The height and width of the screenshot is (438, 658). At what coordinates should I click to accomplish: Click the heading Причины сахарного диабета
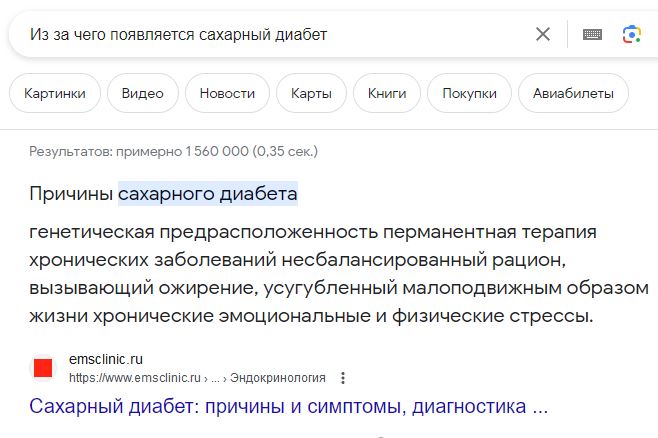click(163, 194)
